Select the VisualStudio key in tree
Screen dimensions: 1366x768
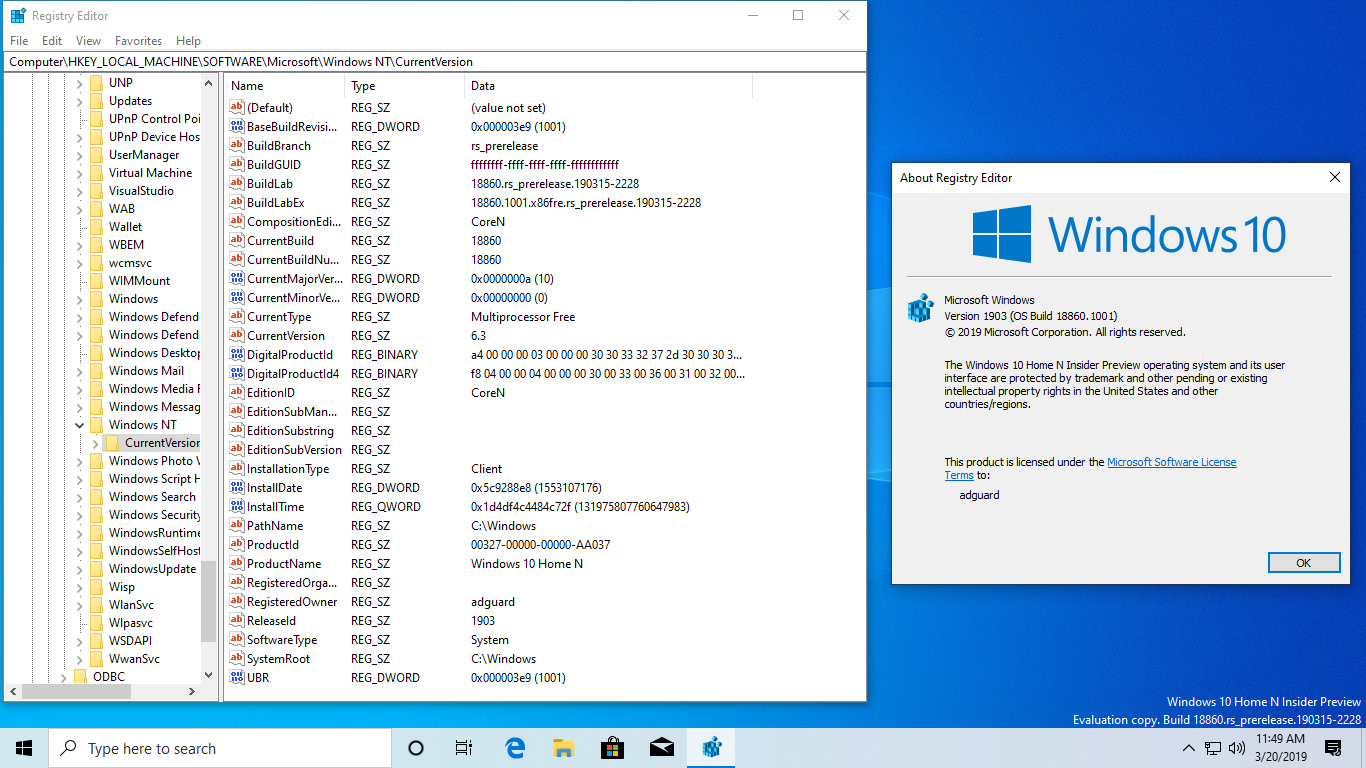point(141,191)
